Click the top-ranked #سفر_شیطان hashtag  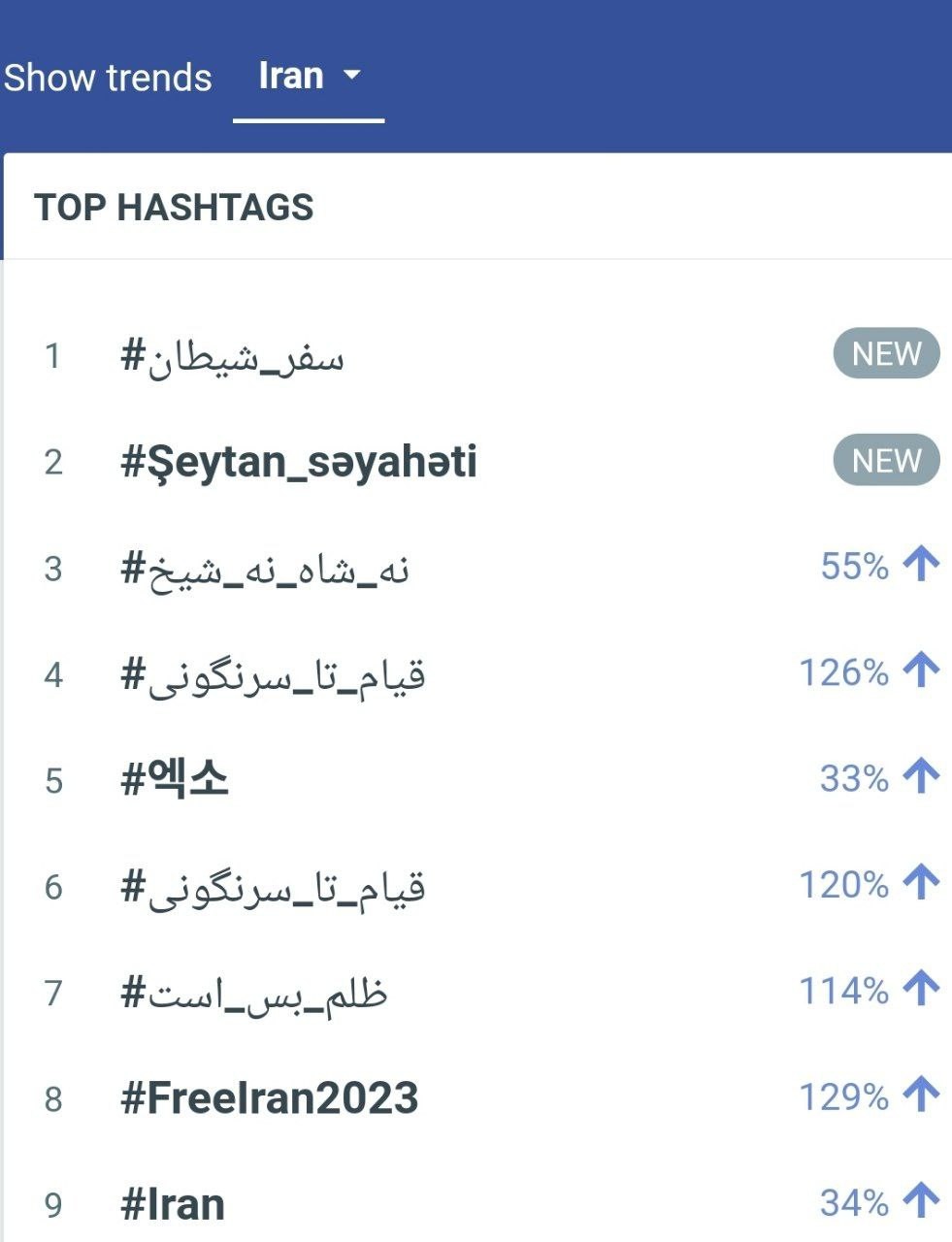click(232, 357)
